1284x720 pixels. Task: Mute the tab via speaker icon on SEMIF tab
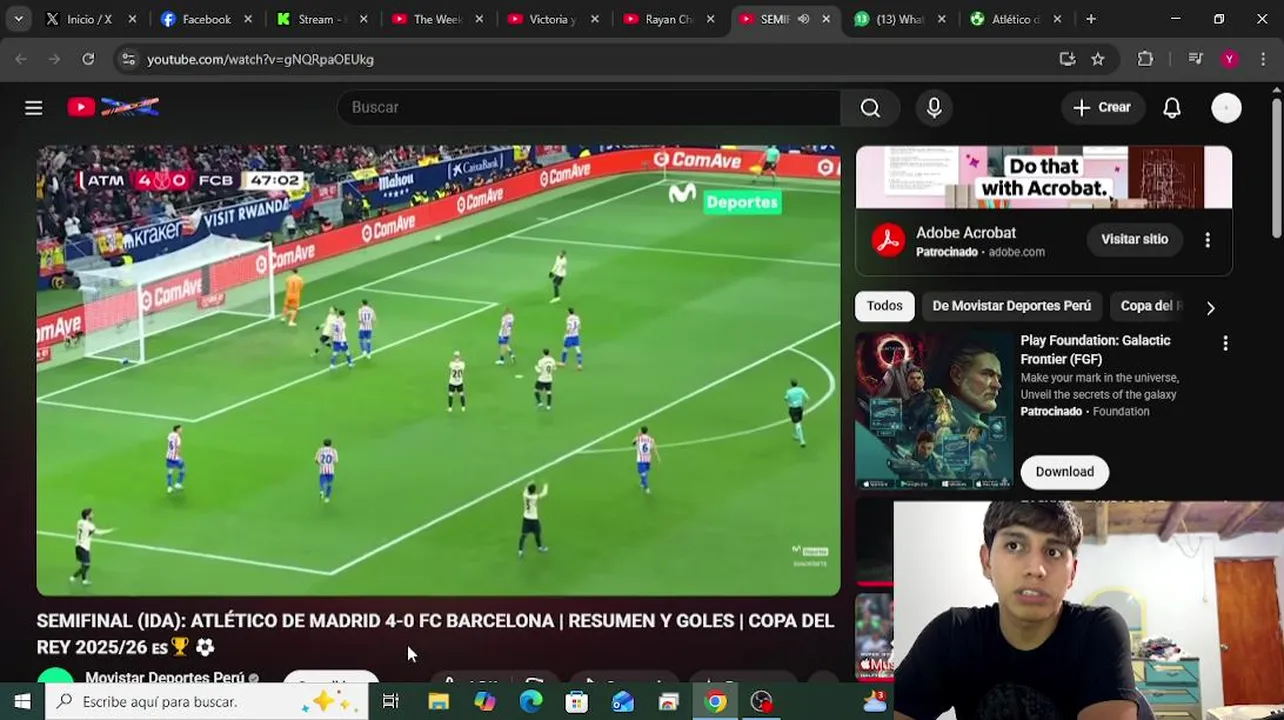click(803, 19)
